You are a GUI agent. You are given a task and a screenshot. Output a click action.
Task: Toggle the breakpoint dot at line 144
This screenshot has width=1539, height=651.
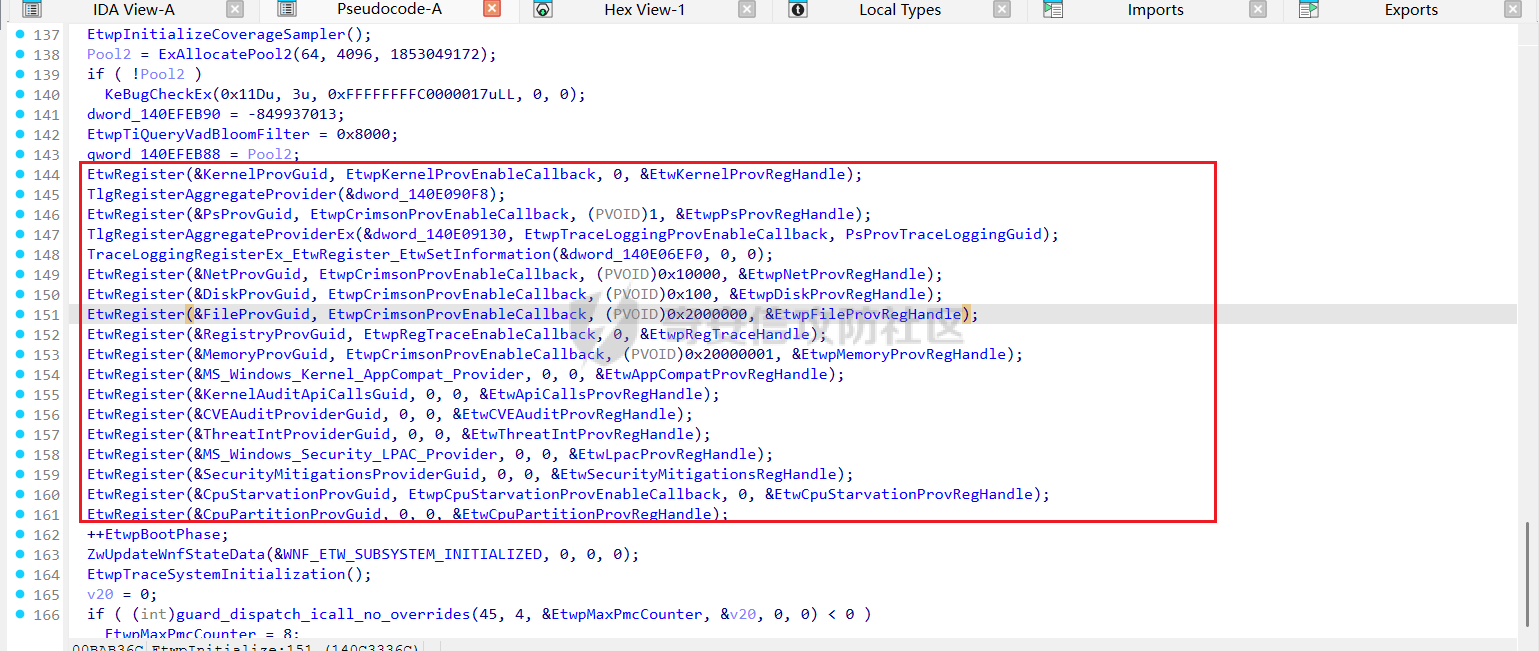(x=22, y=174)
